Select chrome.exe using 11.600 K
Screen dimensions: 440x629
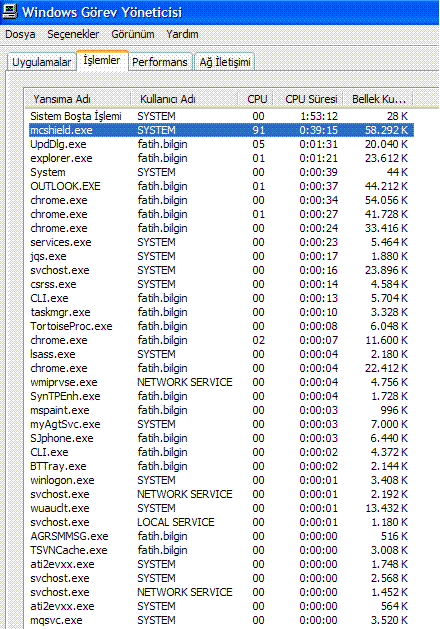point(221,341)
